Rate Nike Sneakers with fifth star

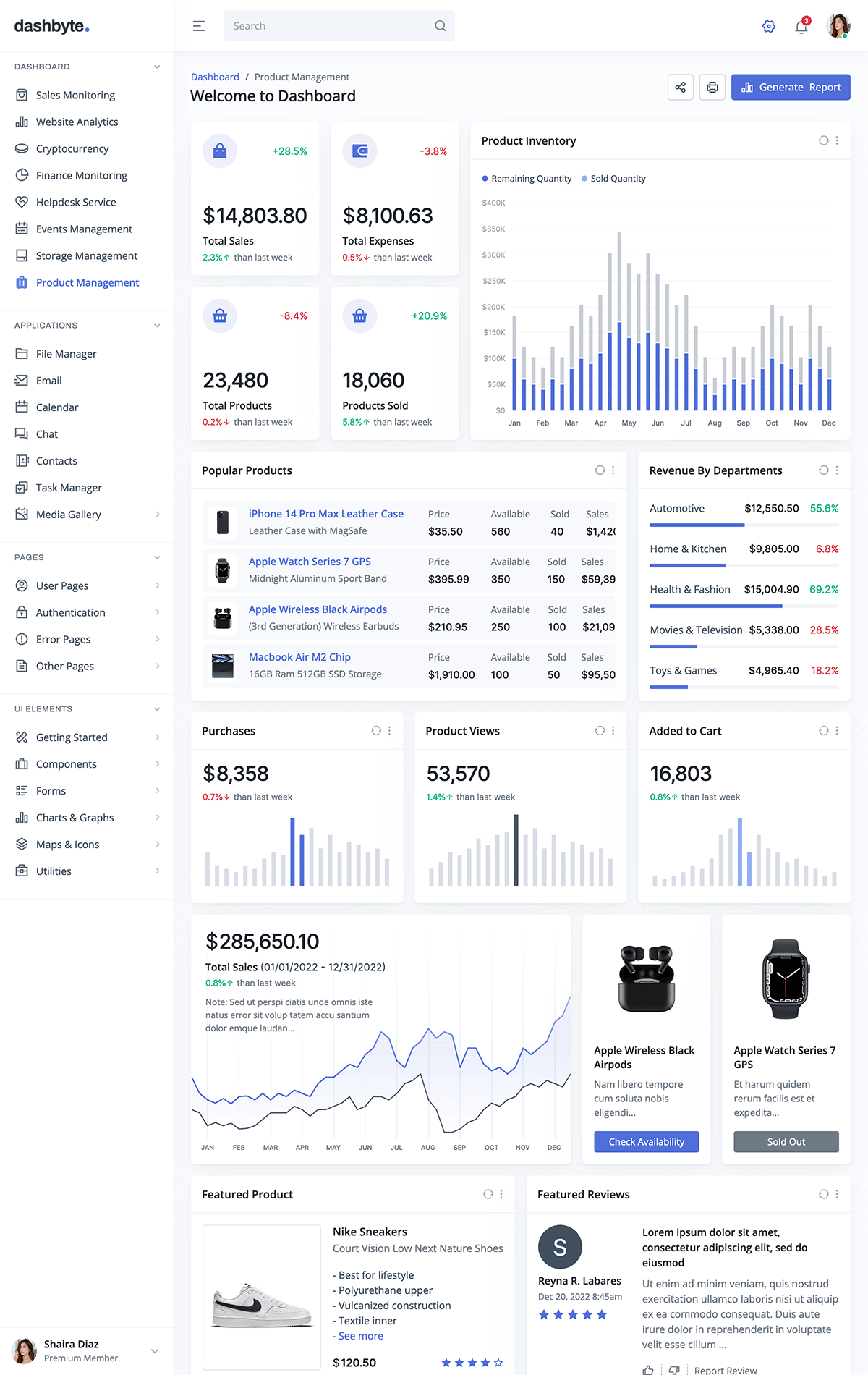[x=498, y=1363]
